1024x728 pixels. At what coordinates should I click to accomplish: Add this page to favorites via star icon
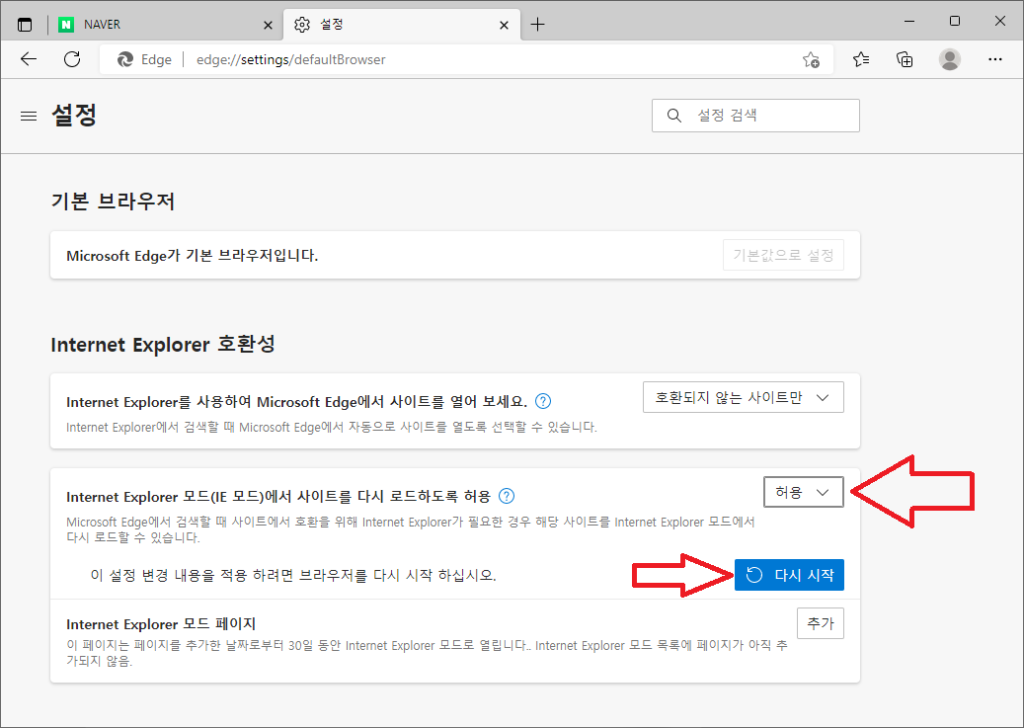tap(812, 59)
